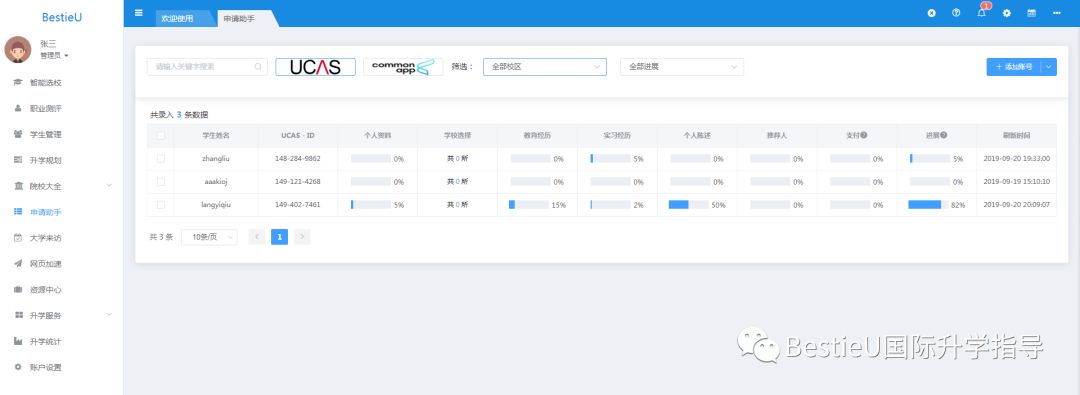
Task: Open the 10条/页 page size dropdown
Action: coord(209,237)
